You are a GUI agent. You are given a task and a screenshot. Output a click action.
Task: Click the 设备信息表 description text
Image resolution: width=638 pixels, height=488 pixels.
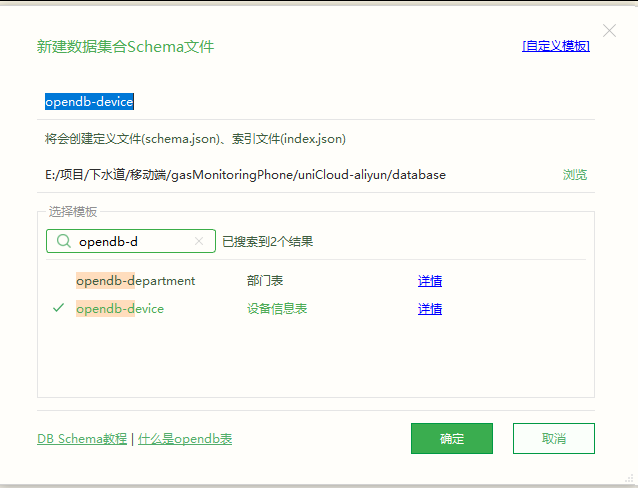277,309
